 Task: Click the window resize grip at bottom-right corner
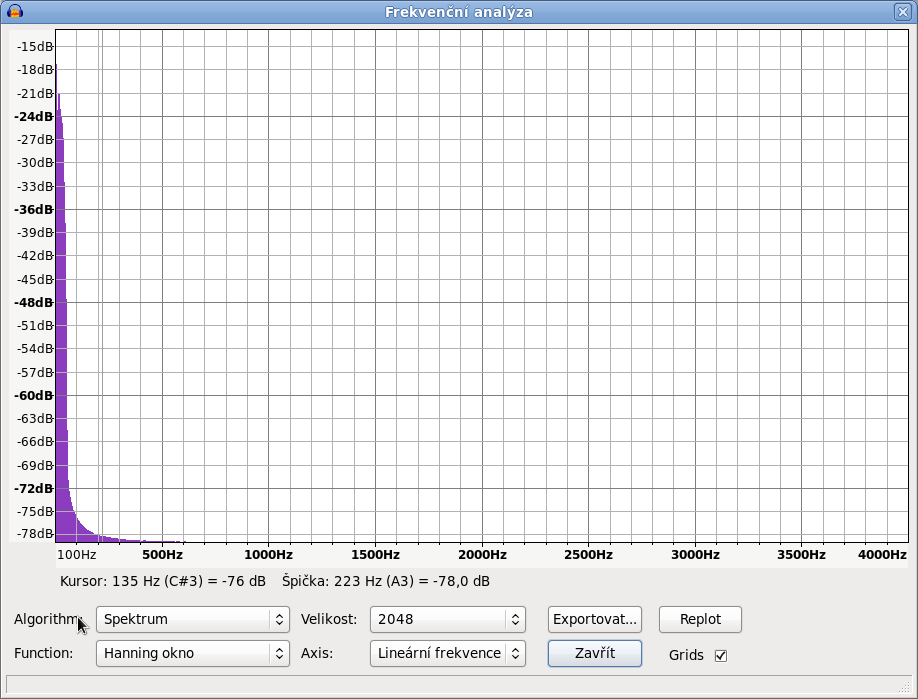(906, 685)
